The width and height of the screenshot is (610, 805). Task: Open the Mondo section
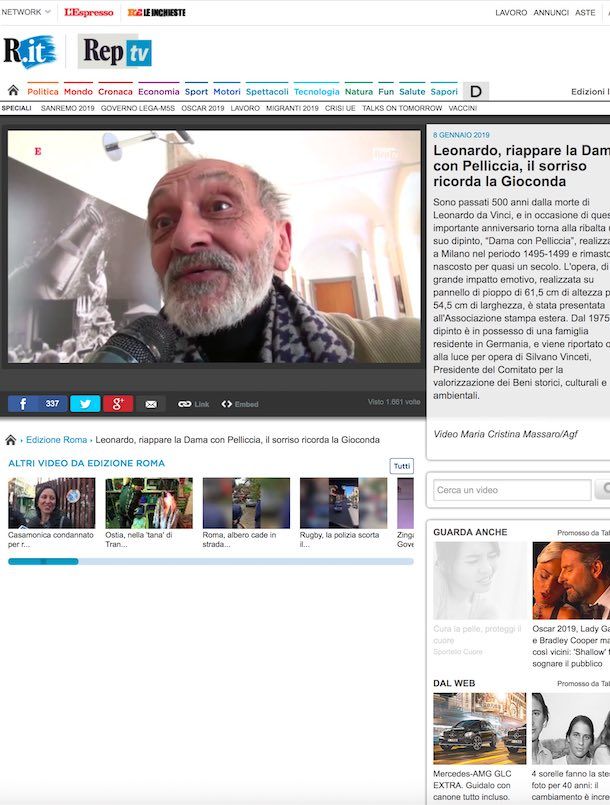click(78, 91)
